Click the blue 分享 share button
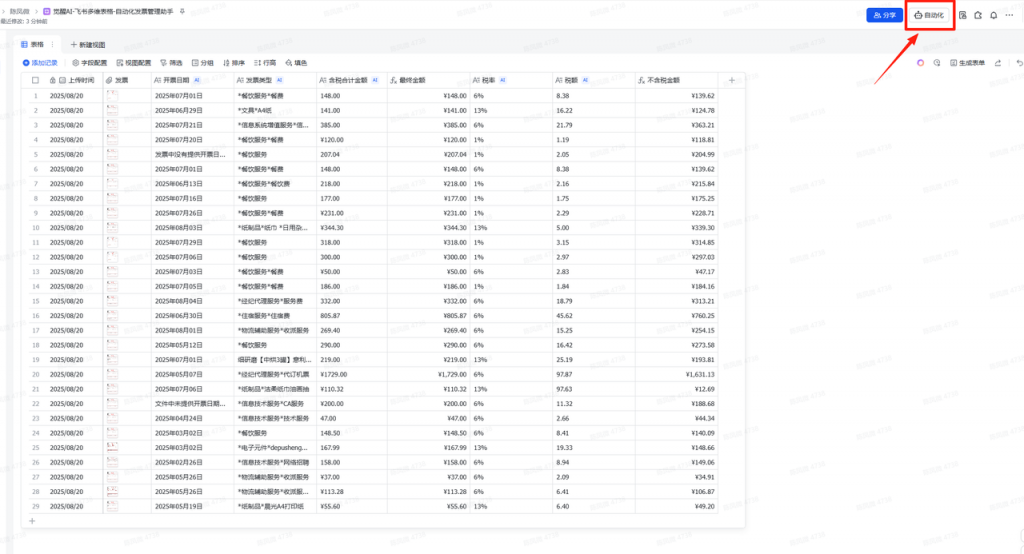 tap(884, 15)
